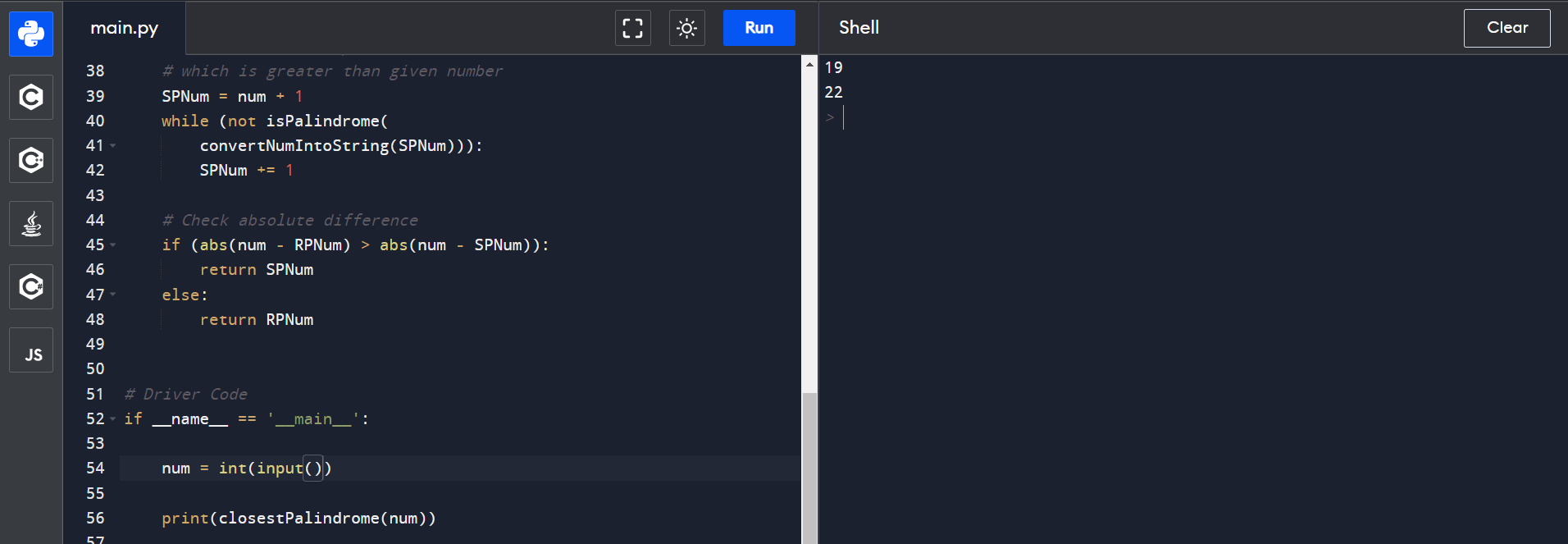Collapse the driver code block at line 52
The width and height of the screenshot is (1568, 544).
click(113, 419)
